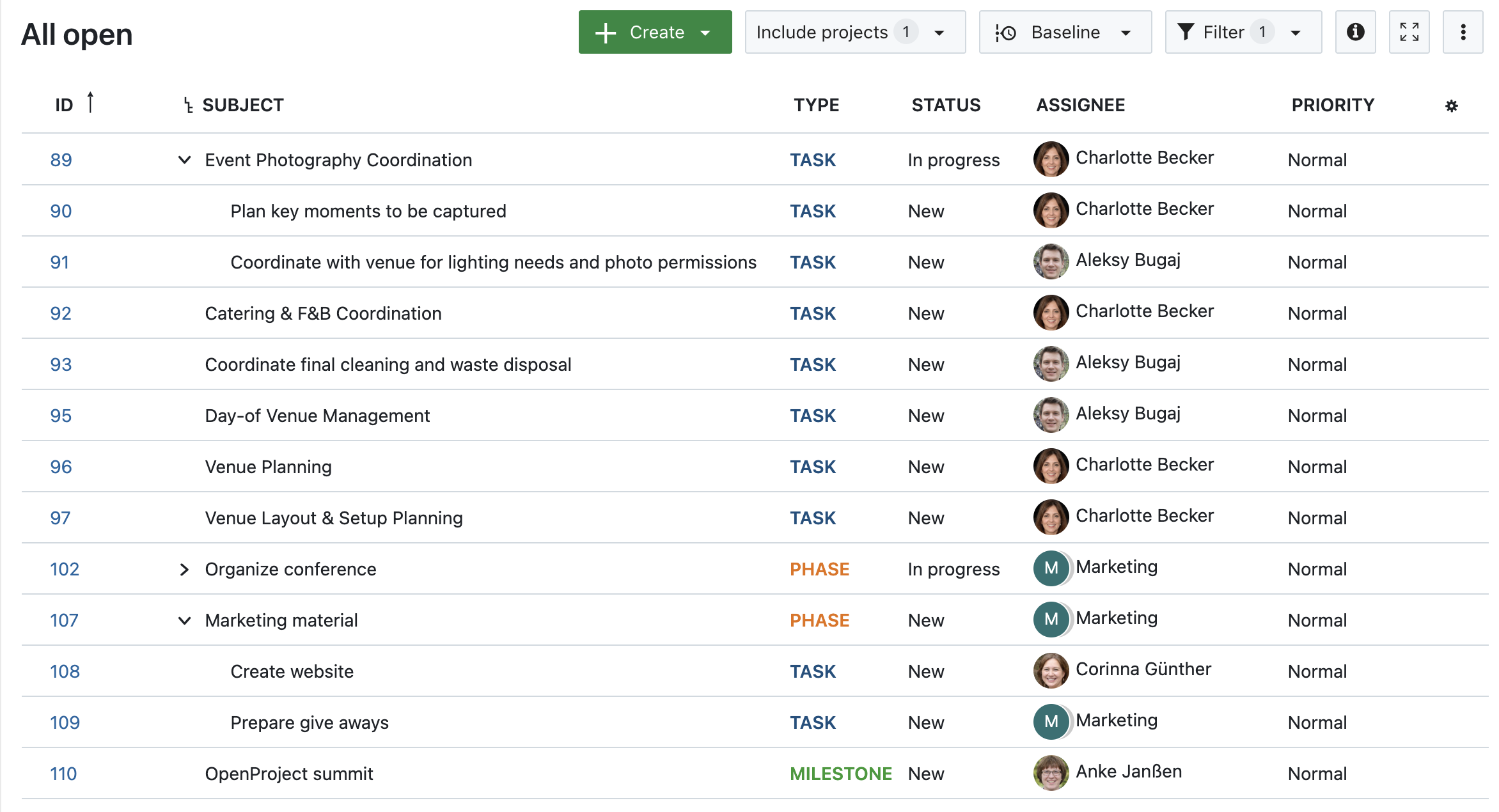Expand the Organize conference phase

pyautogui.click(x=184, y=568)
